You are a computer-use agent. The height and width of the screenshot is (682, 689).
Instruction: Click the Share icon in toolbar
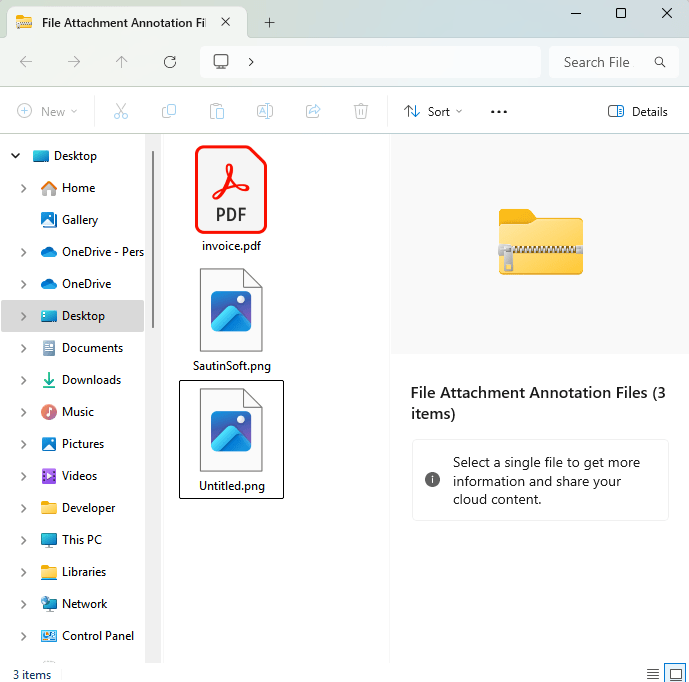point(313,111)
